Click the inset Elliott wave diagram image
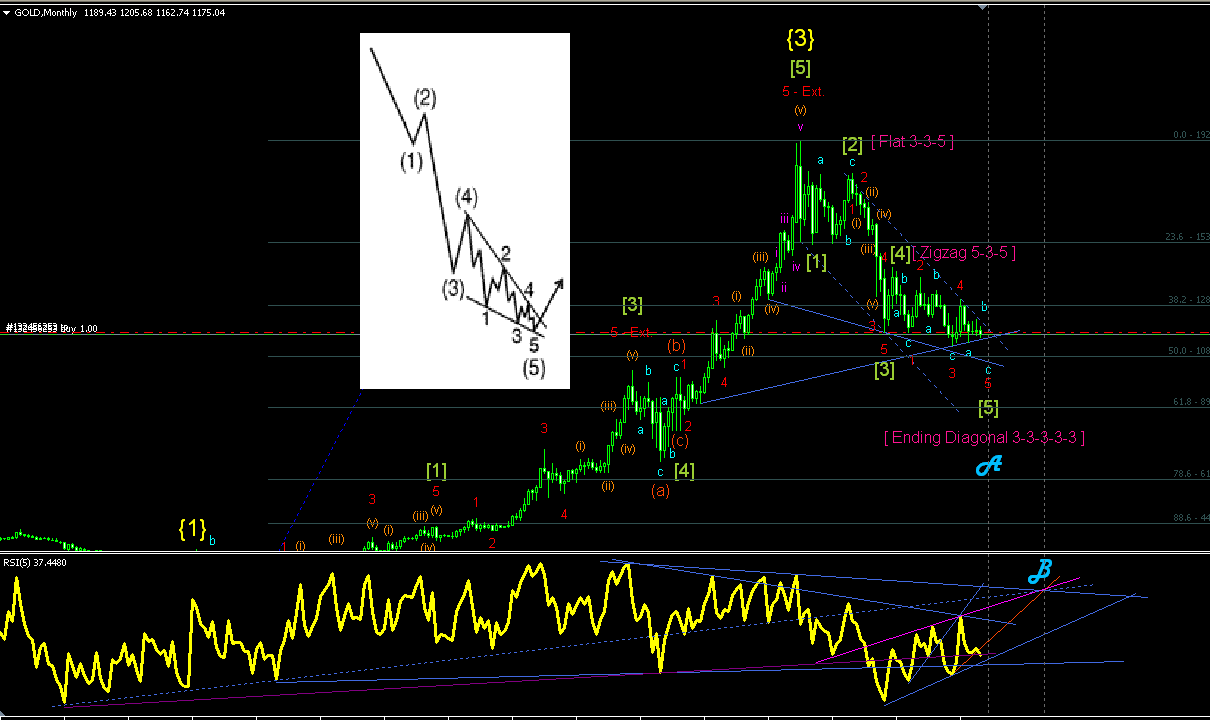 pyautogui.click(x=465, y=211)
